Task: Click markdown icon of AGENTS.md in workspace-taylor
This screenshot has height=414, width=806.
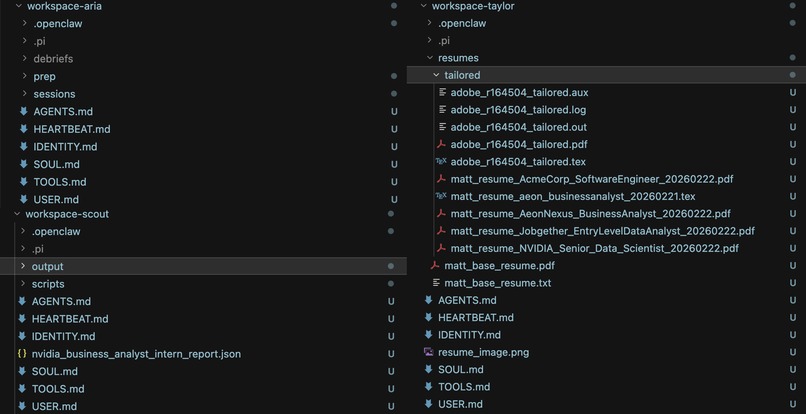Action: 428,300
